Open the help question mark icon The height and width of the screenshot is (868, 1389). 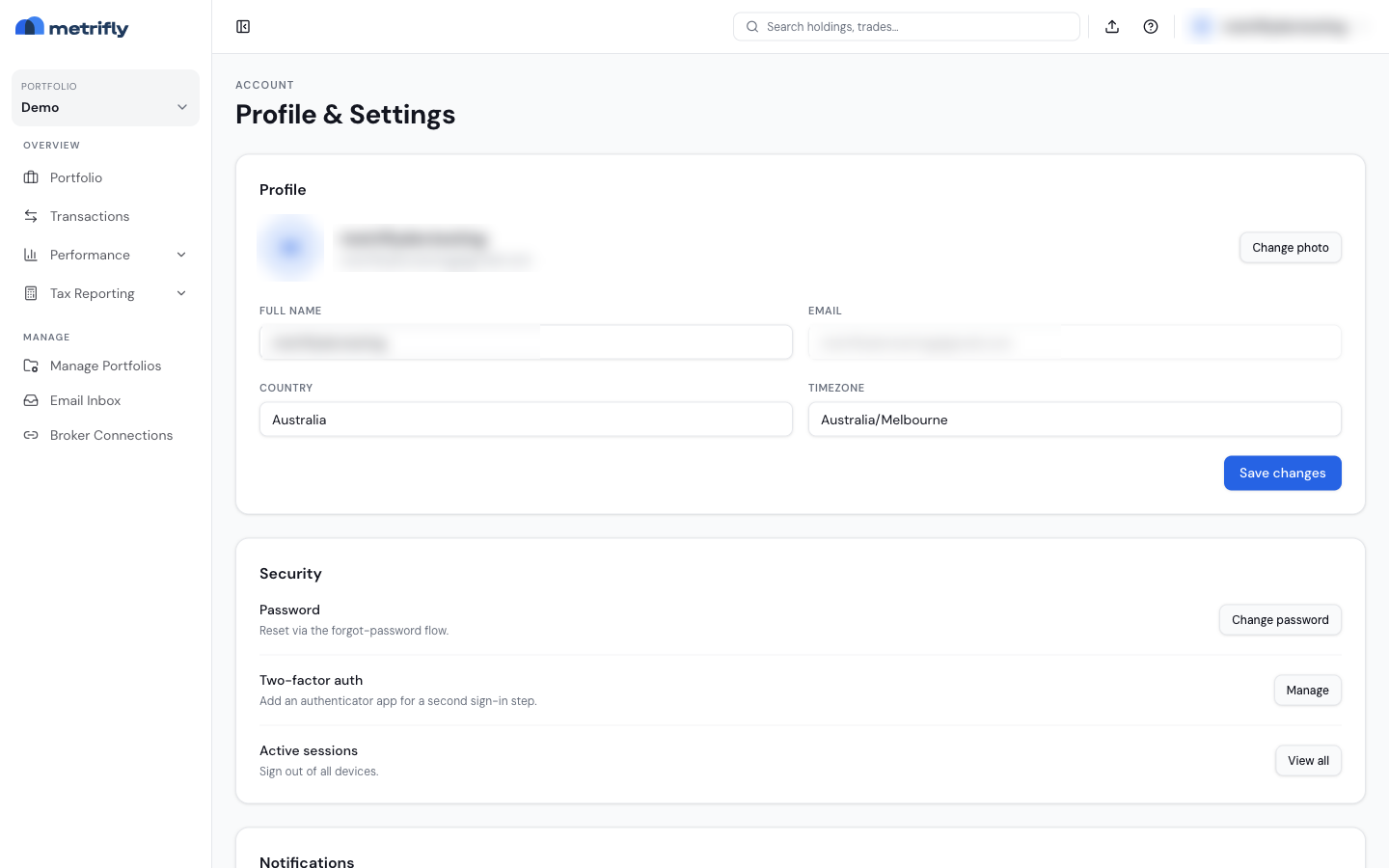pyautogui.click(x=1151, y=27)
